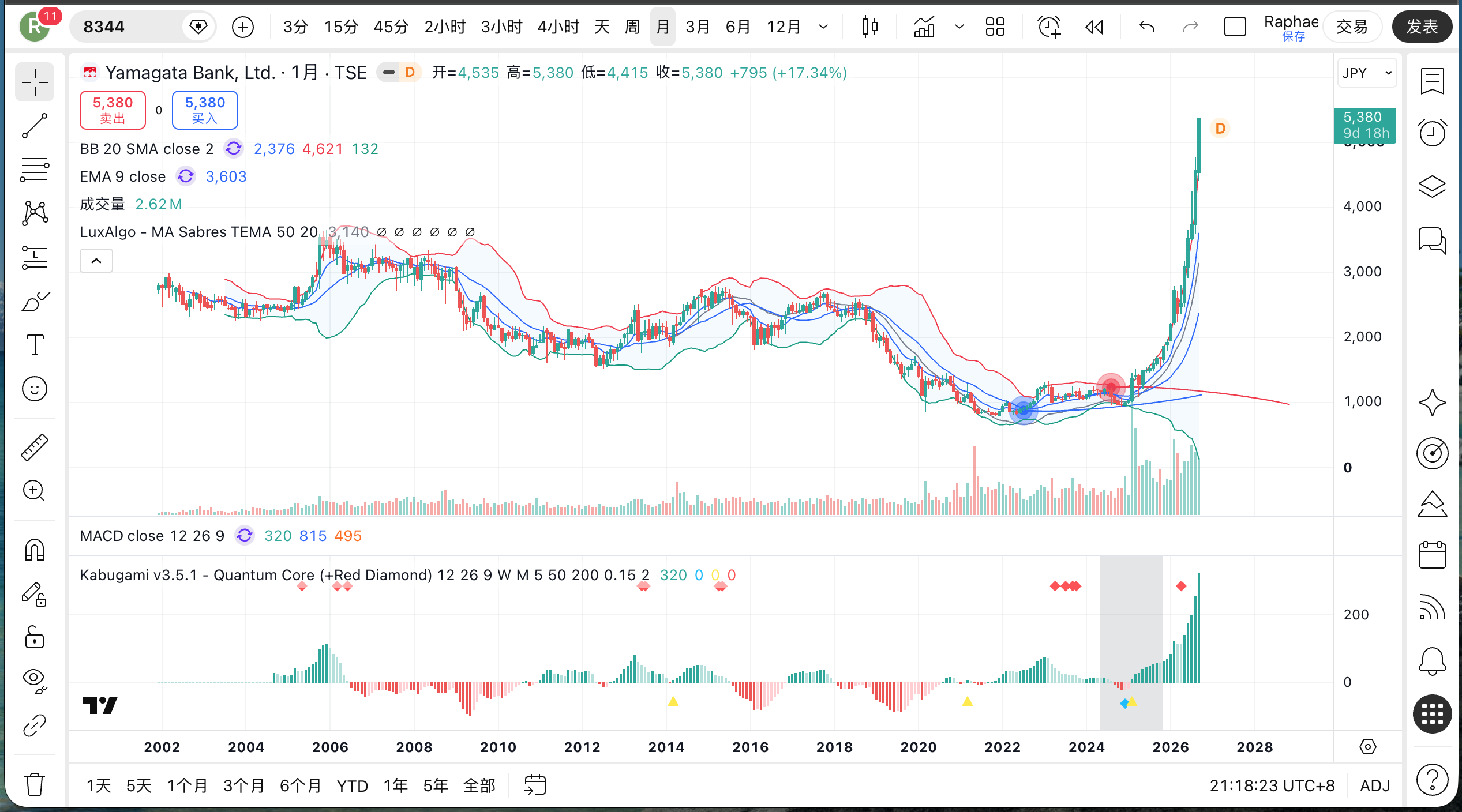Switch to the 周 weekly timeframe
The height and width of the screenshot is (812, 1462).
pos(632,27)
